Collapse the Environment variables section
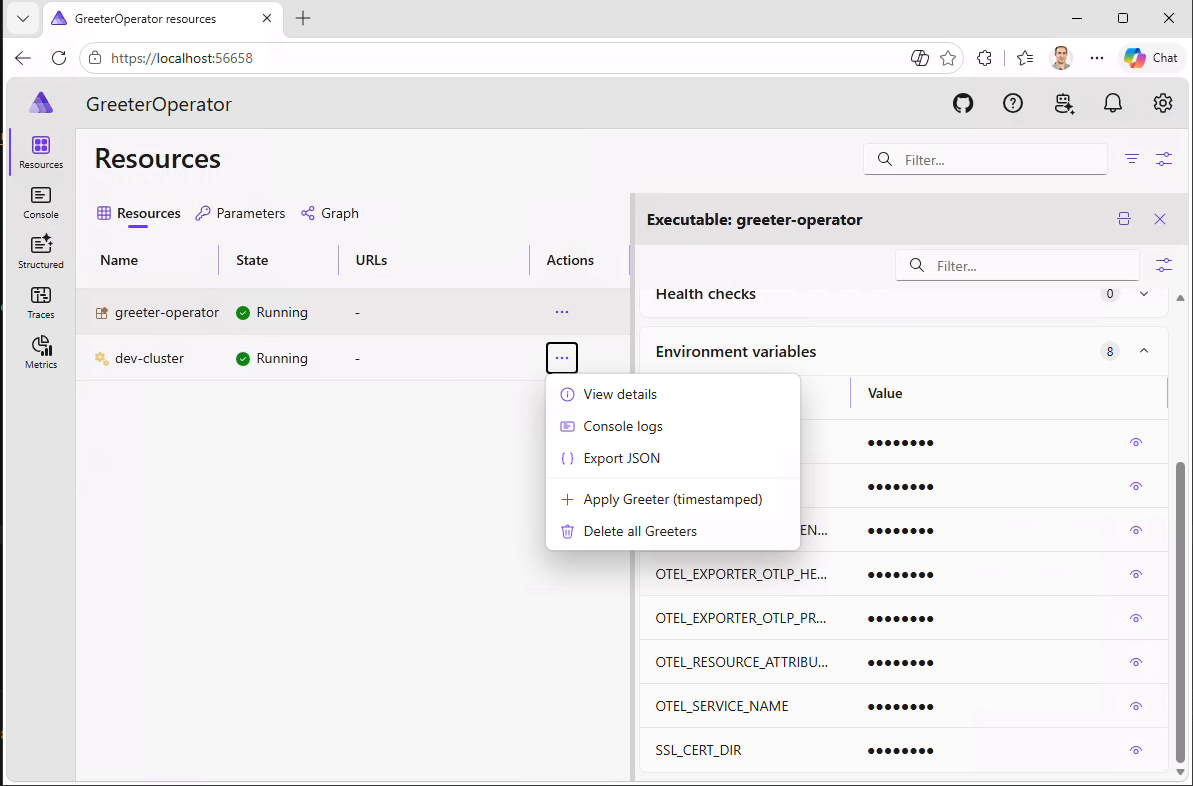 [x=1144, y=351]
